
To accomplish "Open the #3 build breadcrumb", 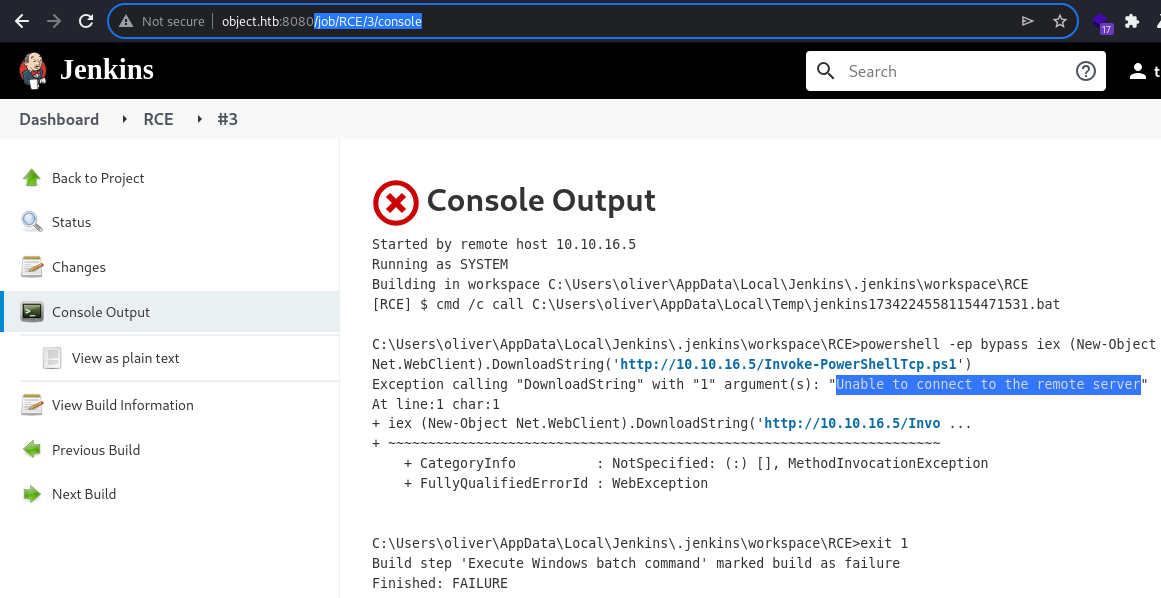I will tap(227, 119).
